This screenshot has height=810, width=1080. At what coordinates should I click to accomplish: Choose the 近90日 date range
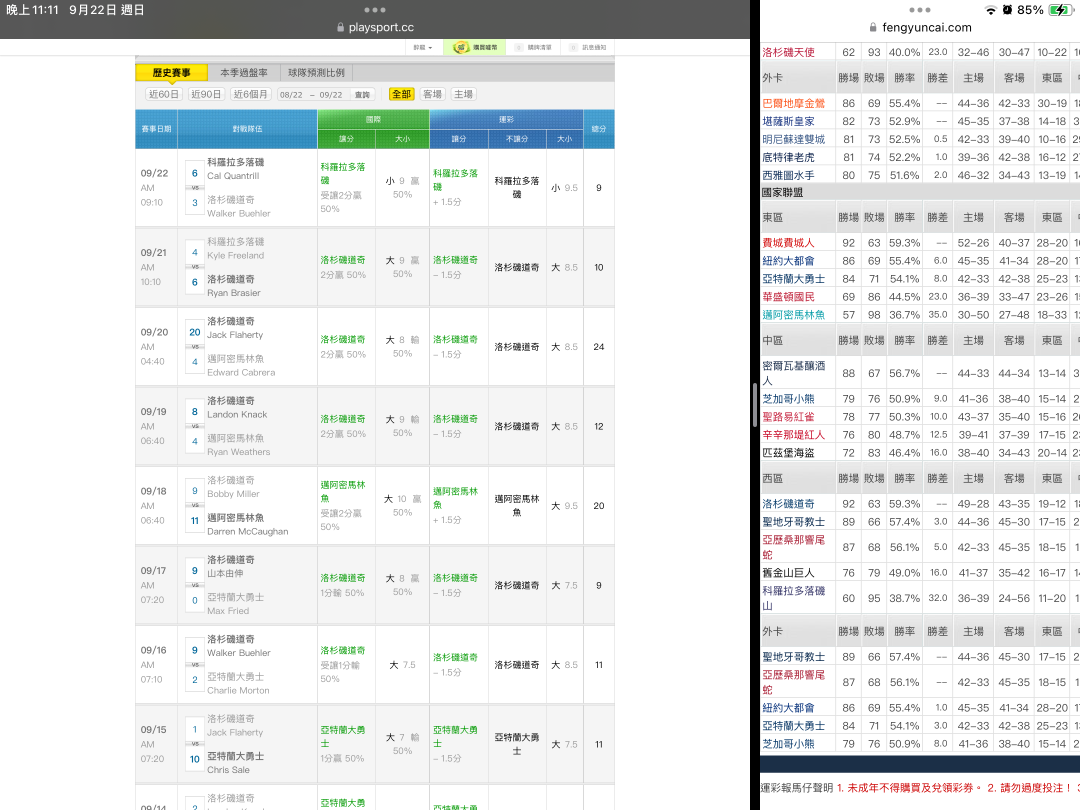(206, 94)
